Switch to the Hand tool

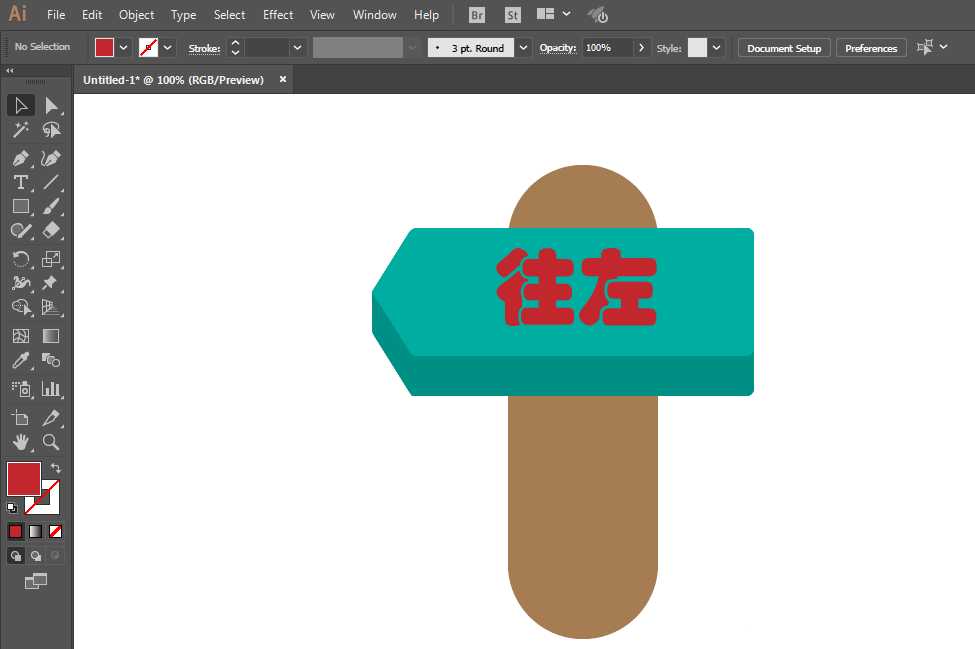(x=21, y=442)
